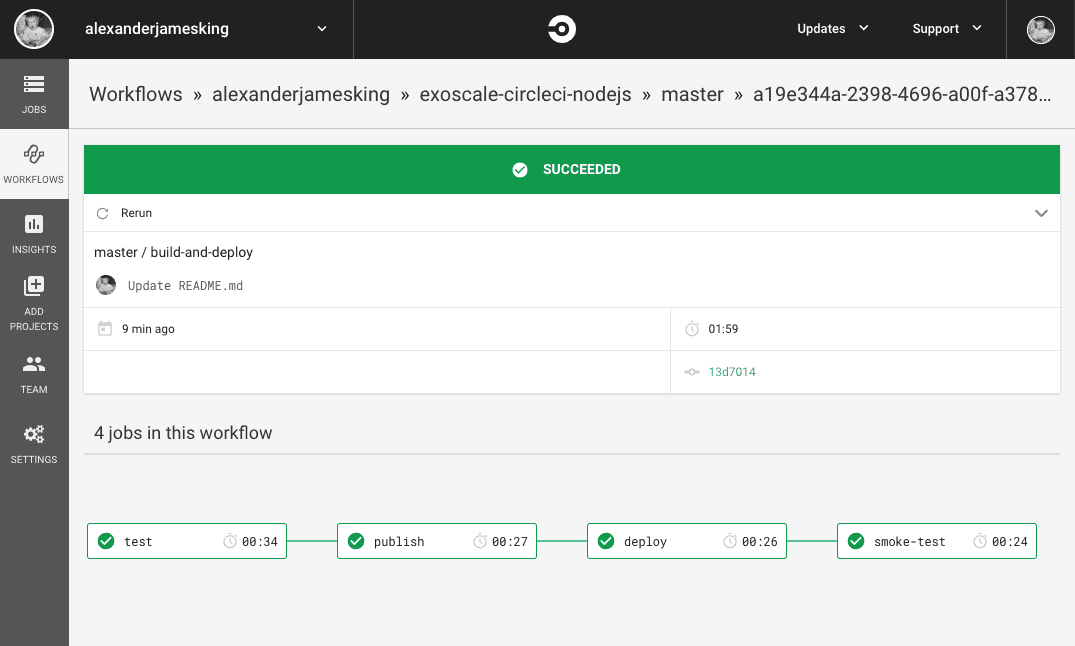Open the Insights panel icon
This screenshot has width=1075, height=646.
34,232
